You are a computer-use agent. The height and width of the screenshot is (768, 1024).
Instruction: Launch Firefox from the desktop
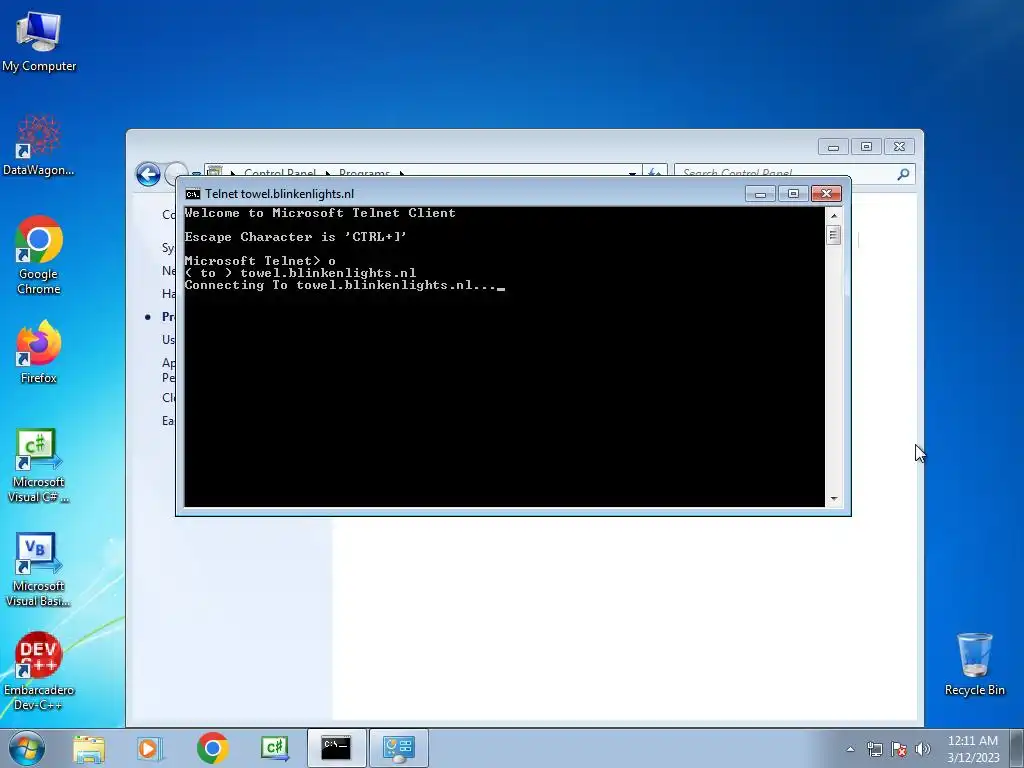pyautogui.click(x=39, y=351)
